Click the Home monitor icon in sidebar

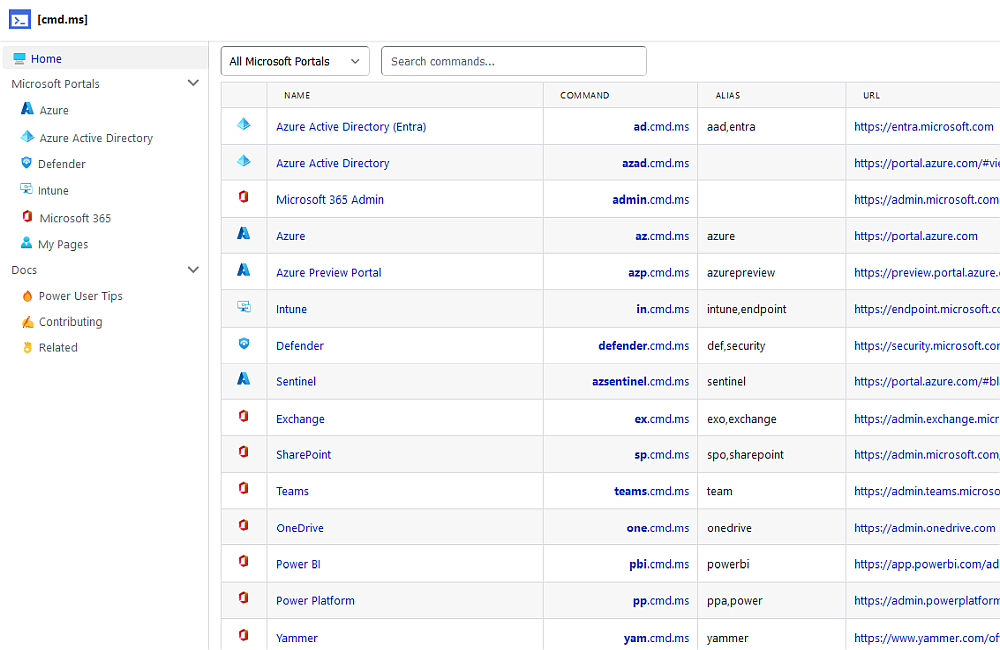[19, 59]
